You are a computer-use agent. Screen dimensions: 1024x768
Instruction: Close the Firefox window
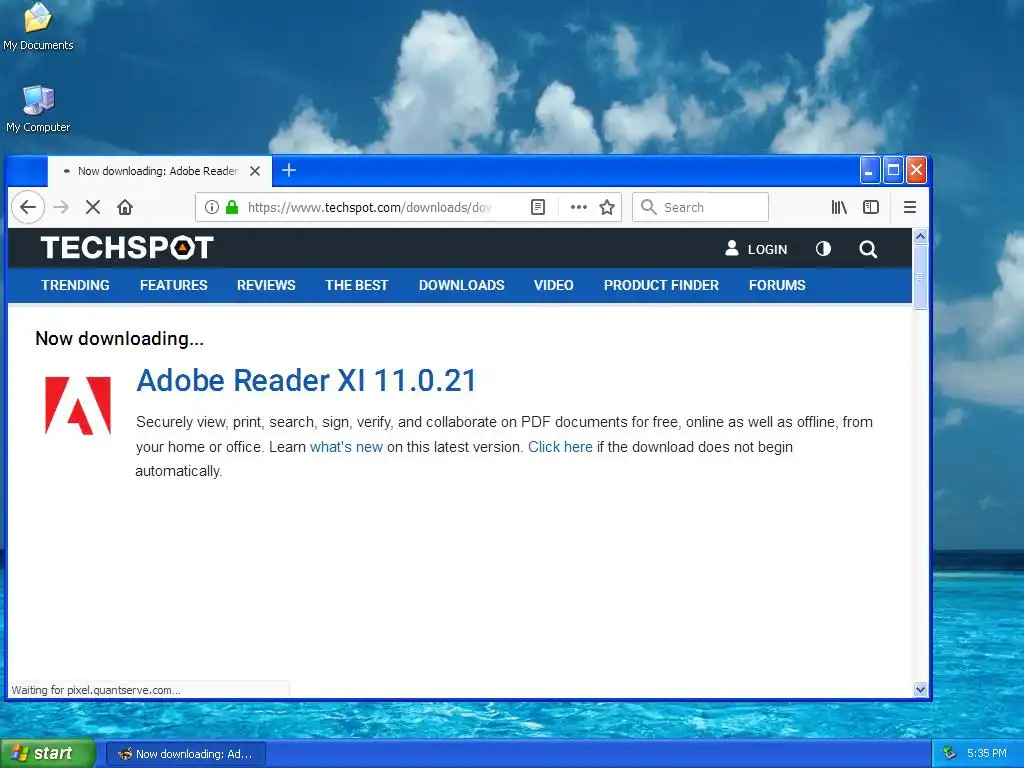pyautogui.click(x=916, y=170)
